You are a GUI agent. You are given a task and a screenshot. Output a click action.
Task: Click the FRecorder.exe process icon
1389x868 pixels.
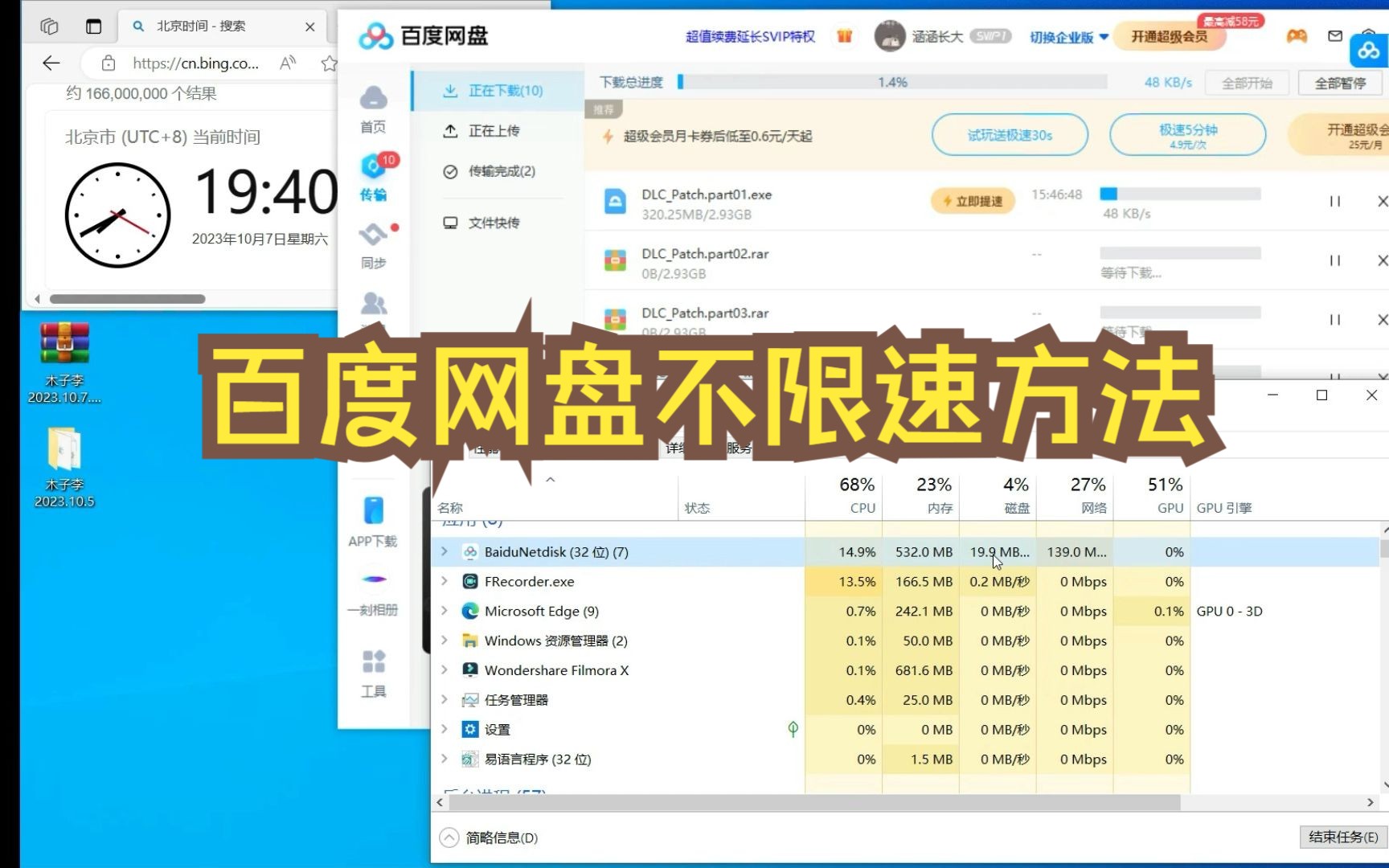click(470, 581)
